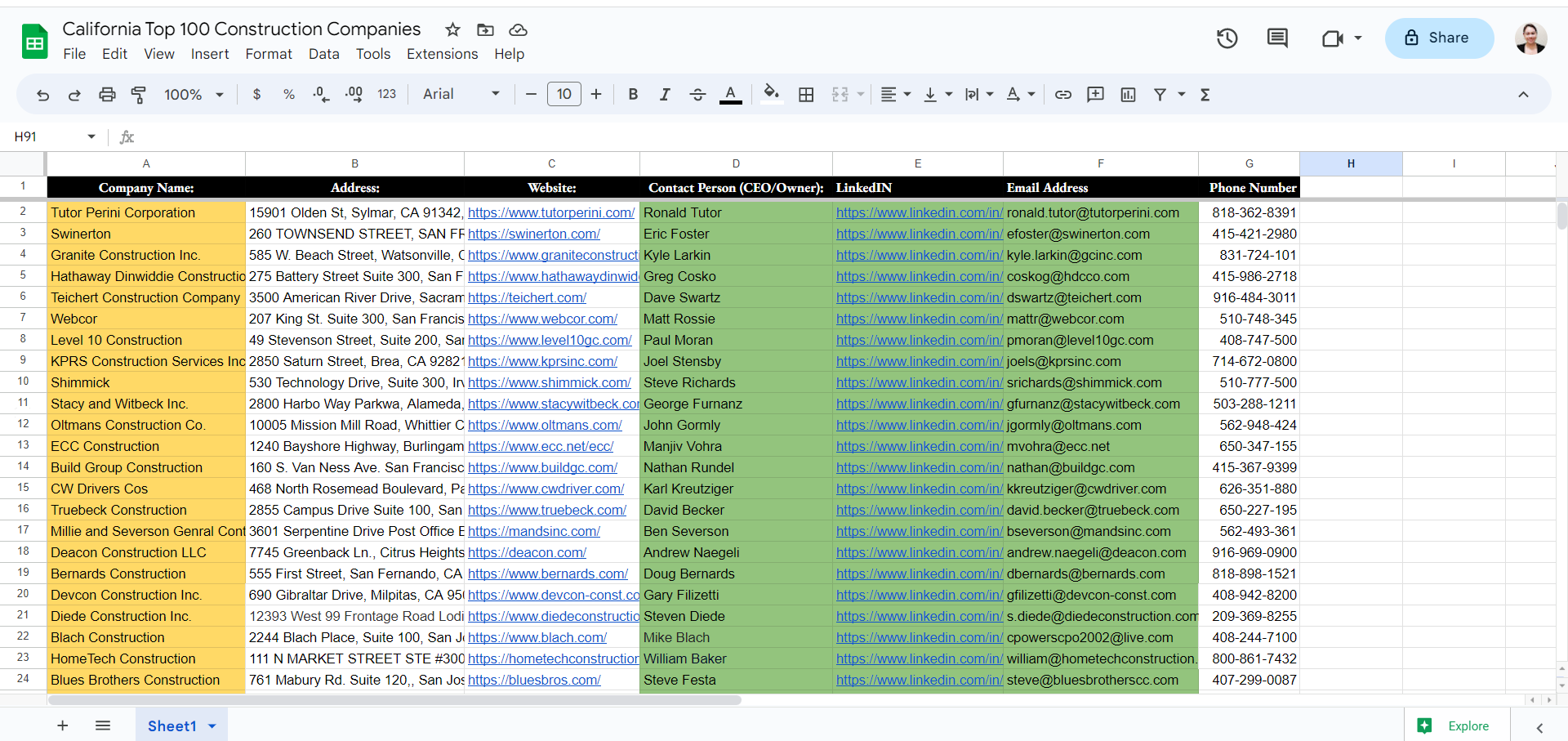Select column H header
Screen dimensions: 1568x741
point(1351,163)
